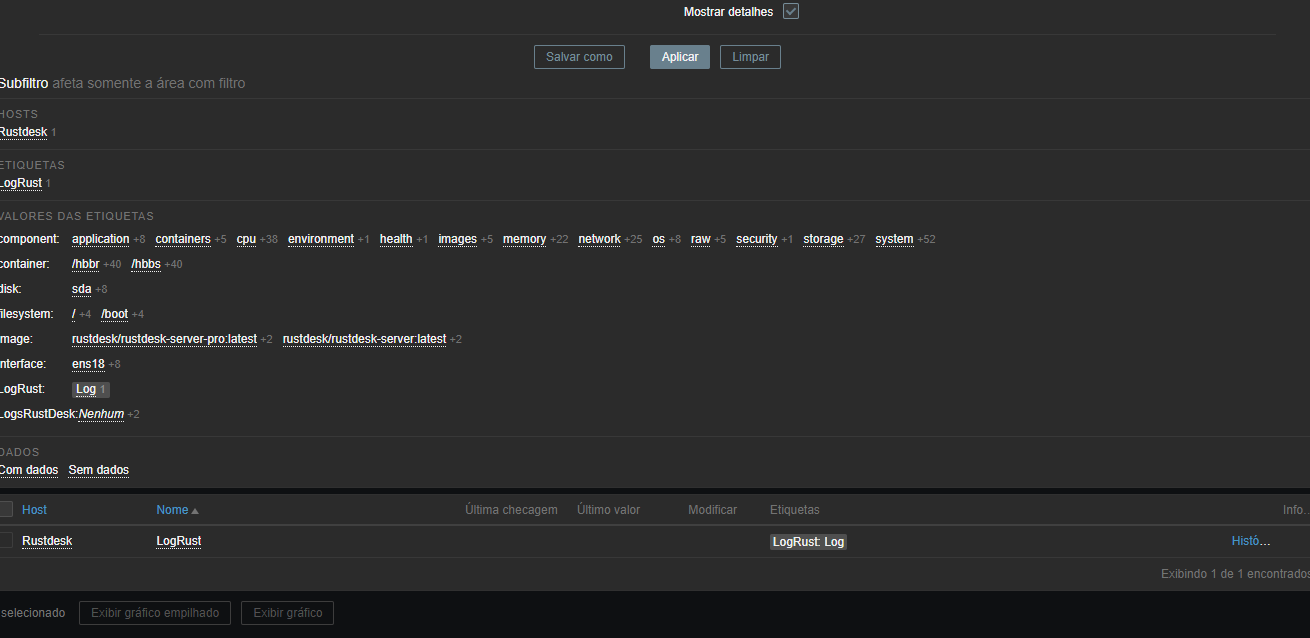Viewport: 1310px width, 638px height.
Task: Clear the filter with Limpar
Action: (750, 57)
